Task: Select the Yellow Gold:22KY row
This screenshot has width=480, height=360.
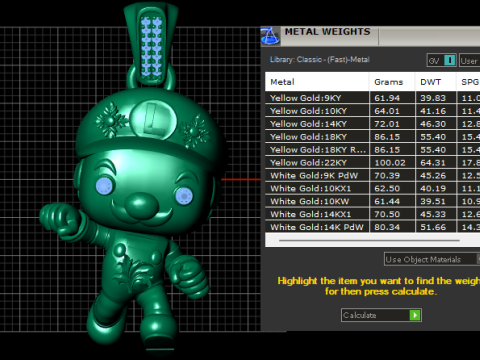Action: pyautogui.click(x=373, y=163)
